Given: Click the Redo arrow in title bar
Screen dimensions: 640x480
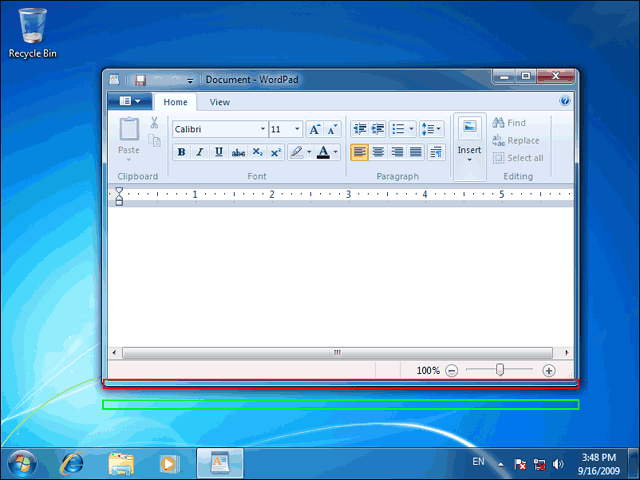Looking at the screenshot, I should (x=176, y=79).
